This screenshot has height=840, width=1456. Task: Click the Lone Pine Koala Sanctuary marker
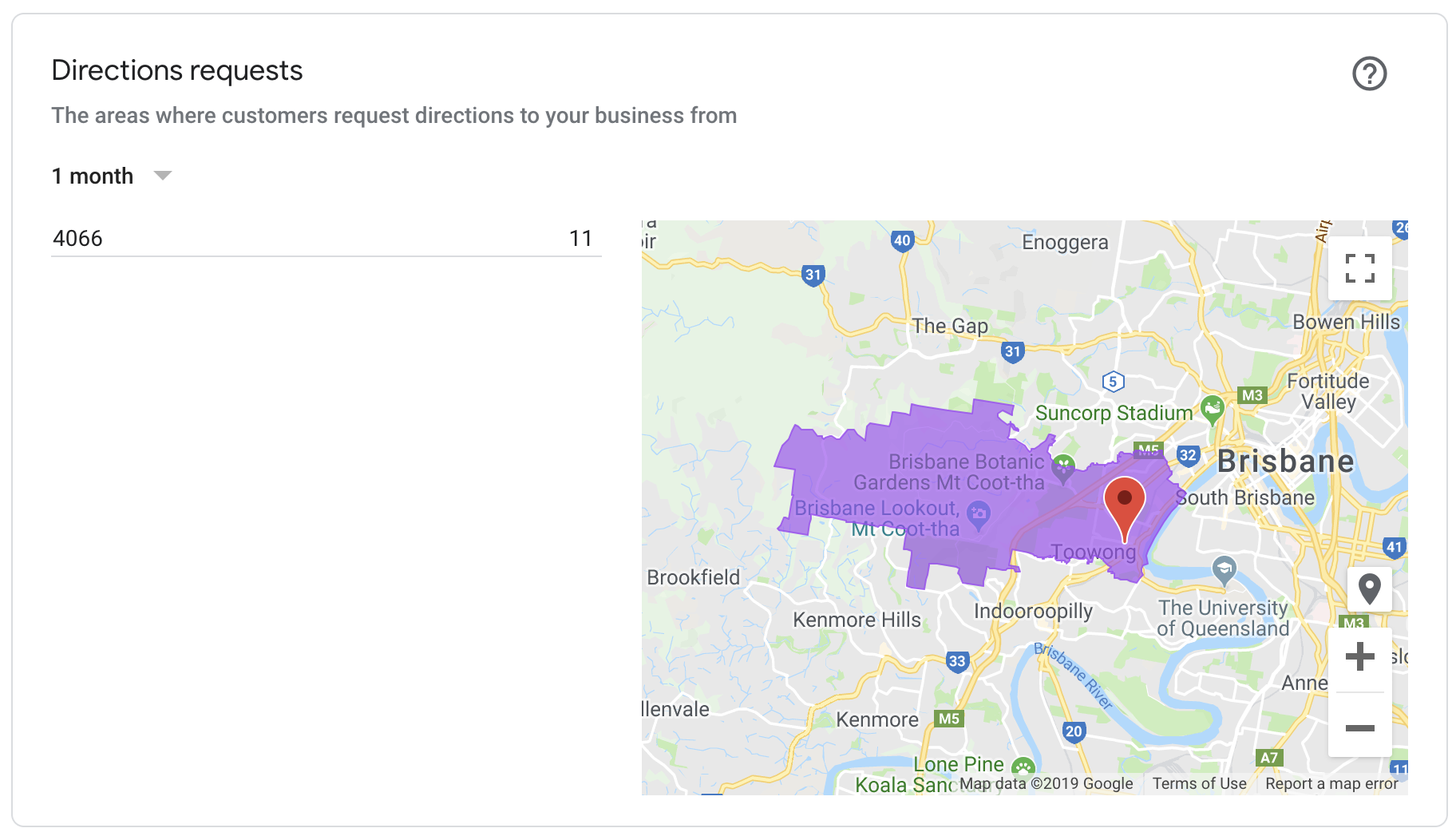pos(1023,768)
